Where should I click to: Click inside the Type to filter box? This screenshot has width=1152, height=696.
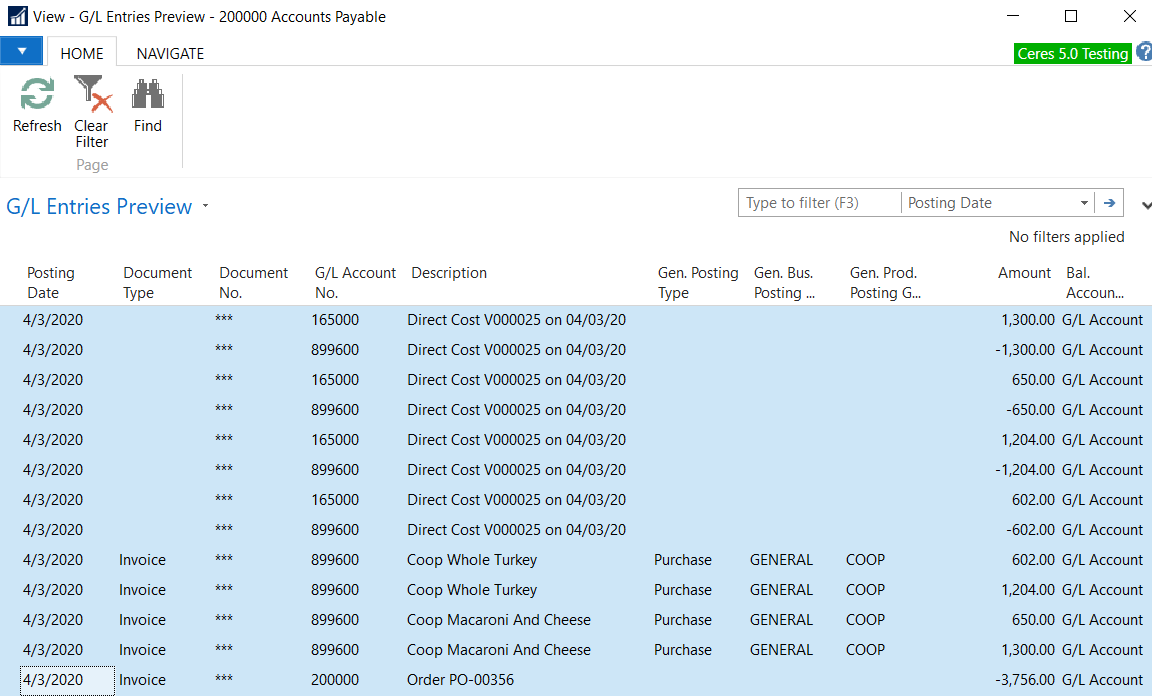pyautogui.click(x=818, y=203)
